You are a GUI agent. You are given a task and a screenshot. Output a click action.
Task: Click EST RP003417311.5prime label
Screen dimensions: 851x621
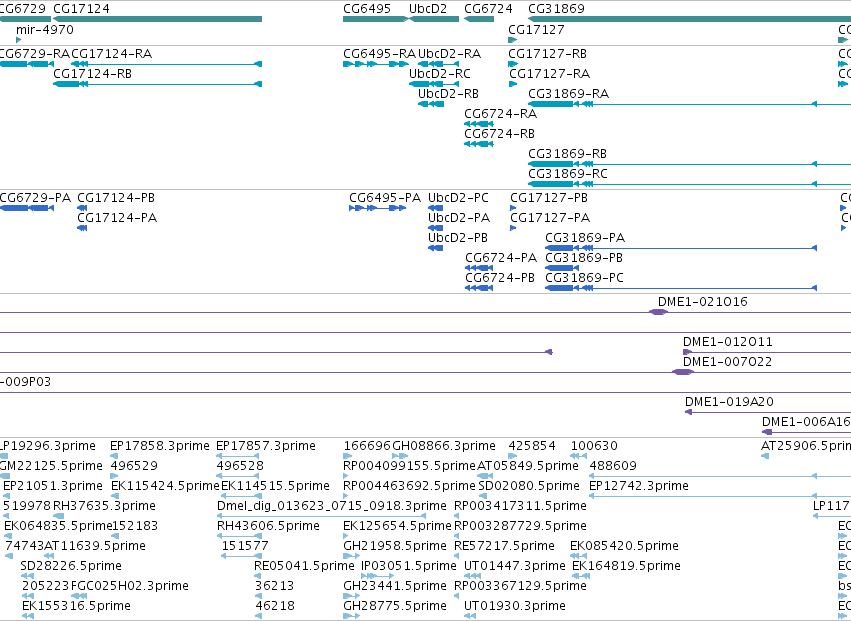click(x=520, y=506)
